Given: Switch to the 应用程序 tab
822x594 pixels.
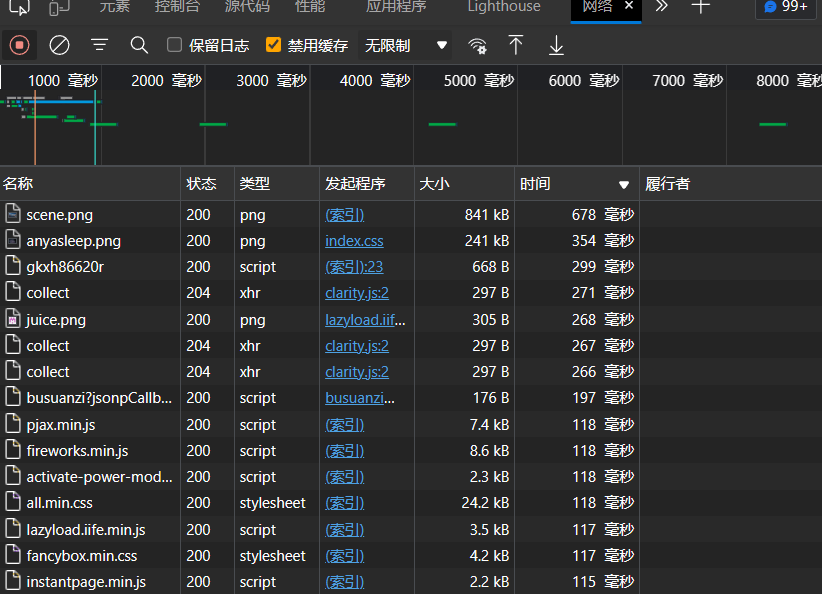Looking at the screenshot, I should point(396,7).
